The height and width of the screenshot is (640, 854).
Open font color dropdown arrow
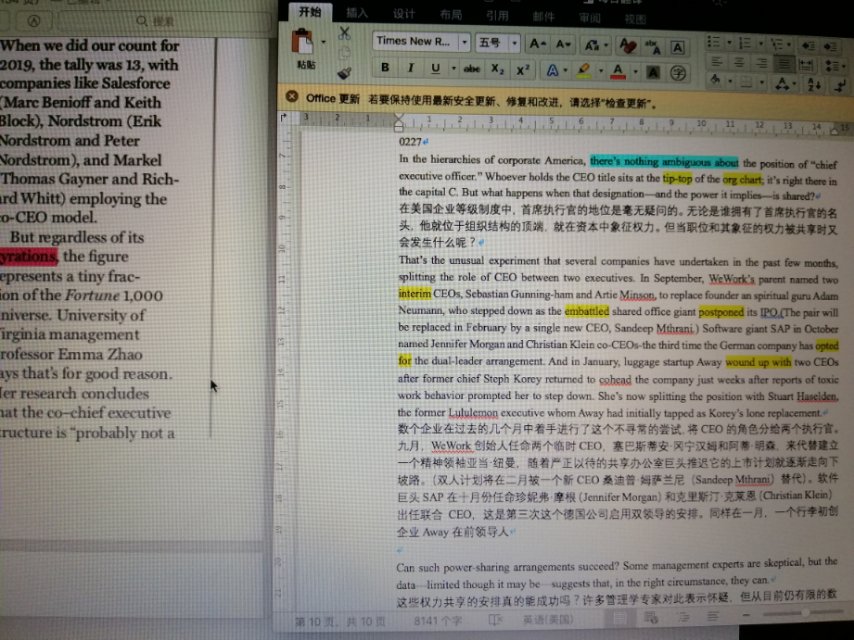click(x=635, y=72)
